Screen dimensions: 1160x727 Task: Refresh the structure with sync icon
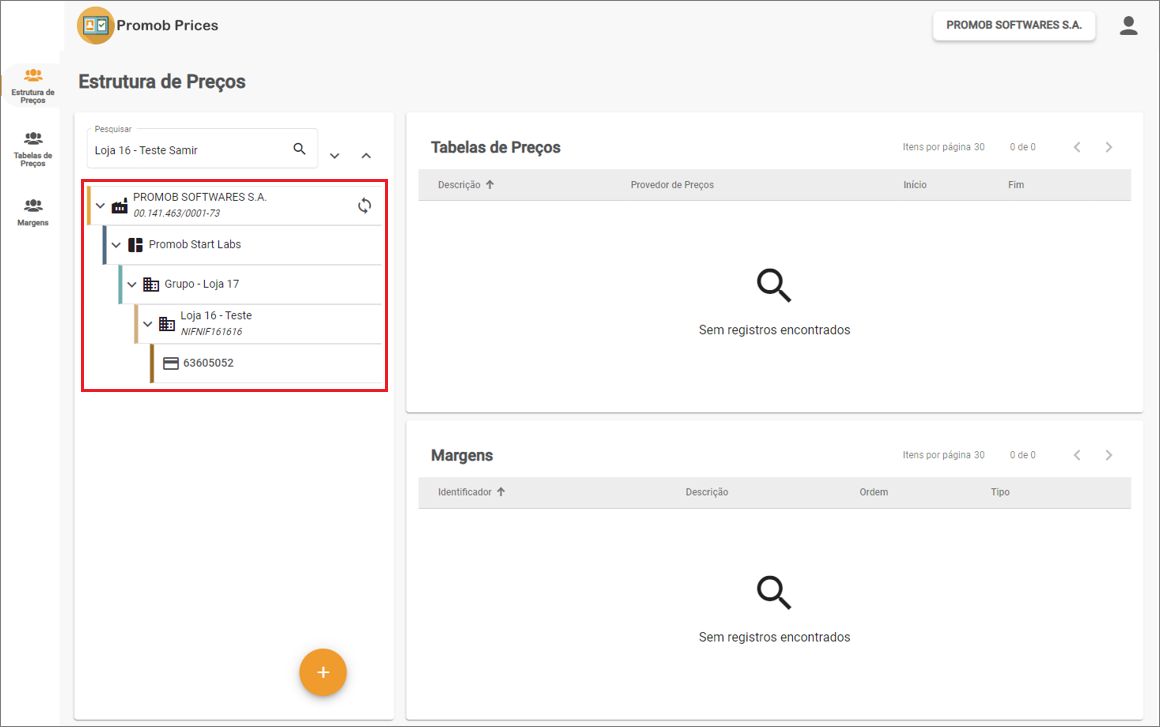point(365,206)
